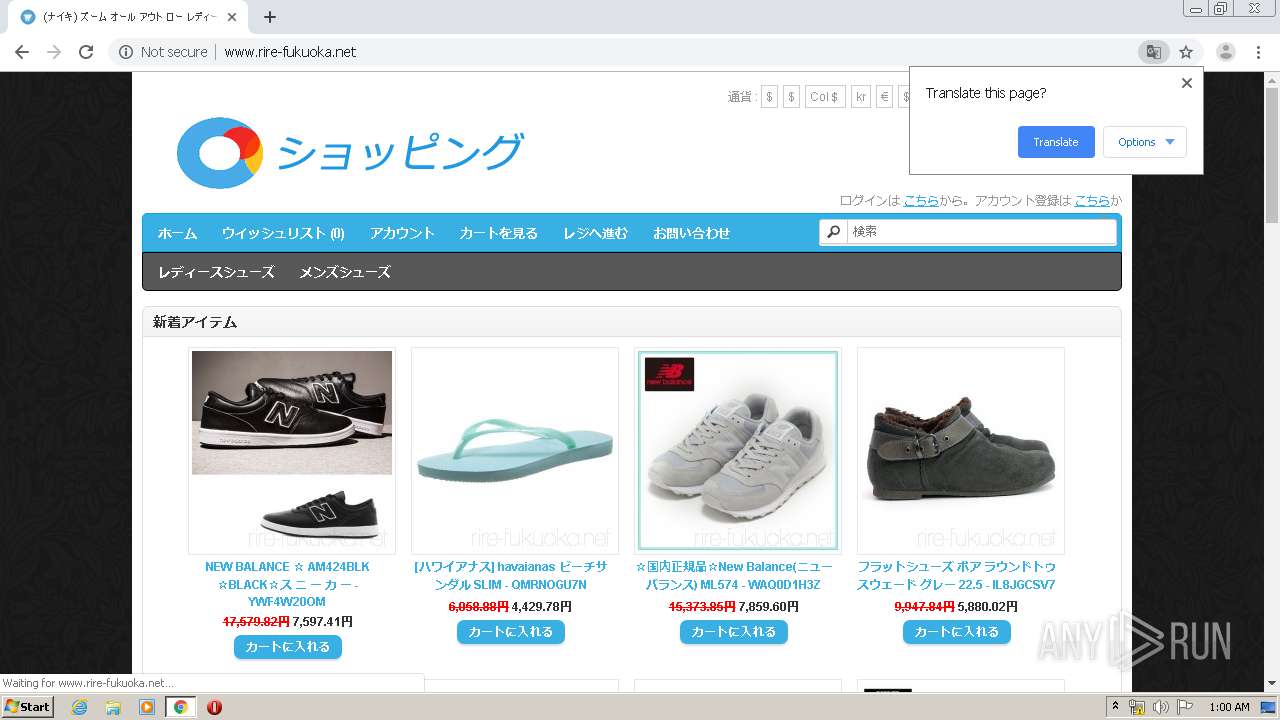1280x720 pixels.
Task: Click the network tray icon
Action: tap(1137, 707)
